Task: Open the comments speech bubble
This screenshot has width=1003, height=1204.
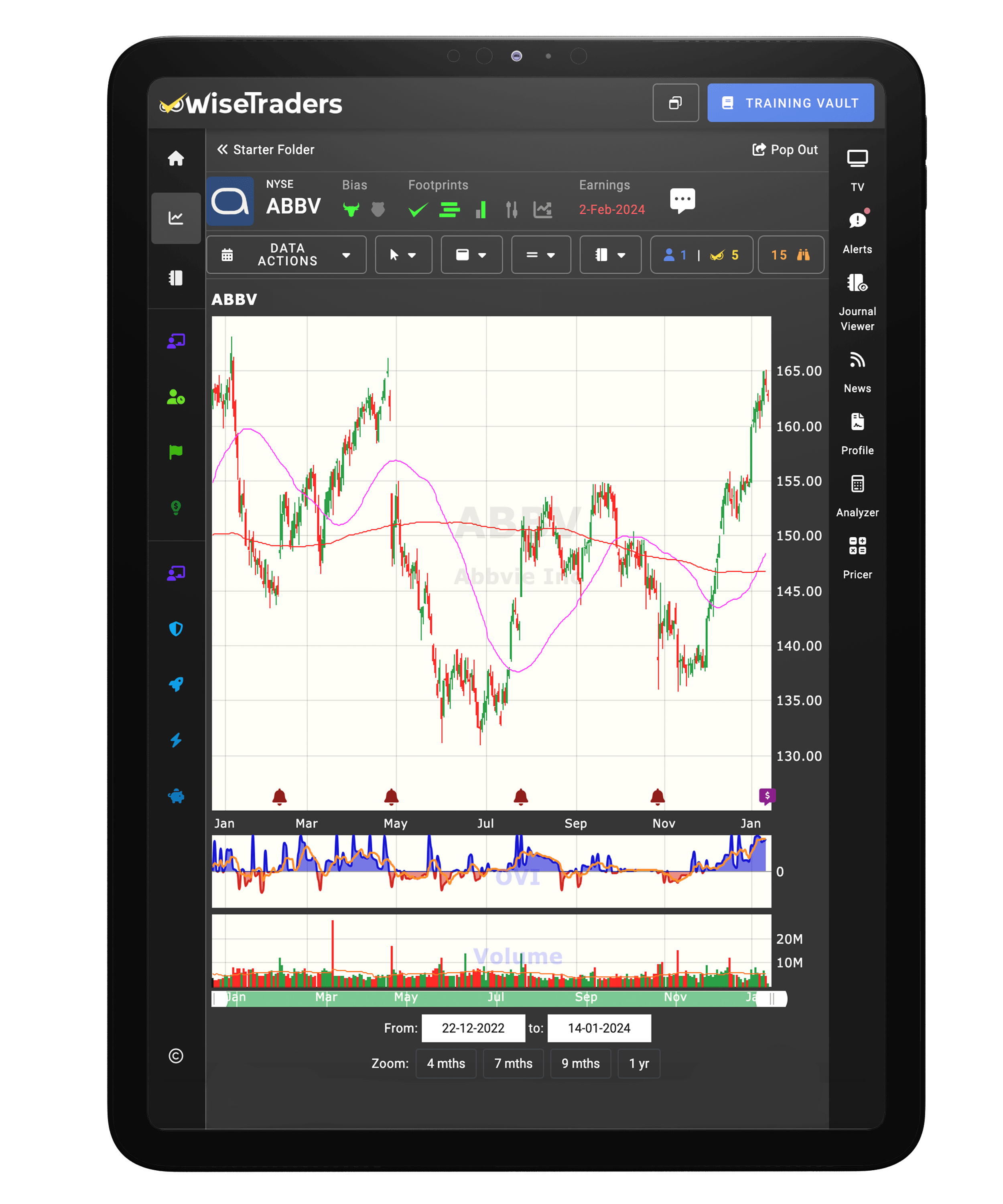Action: coord(682,200)
